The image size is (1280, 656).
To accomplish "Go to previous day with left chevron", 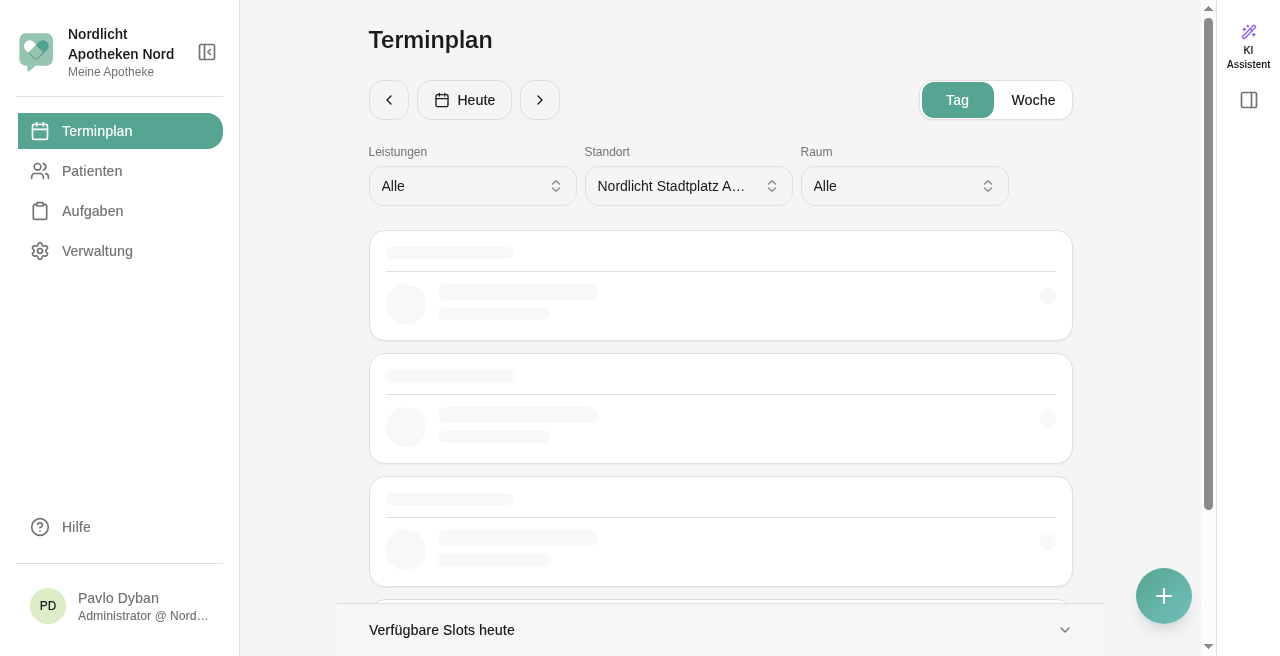I will (389, 100).
